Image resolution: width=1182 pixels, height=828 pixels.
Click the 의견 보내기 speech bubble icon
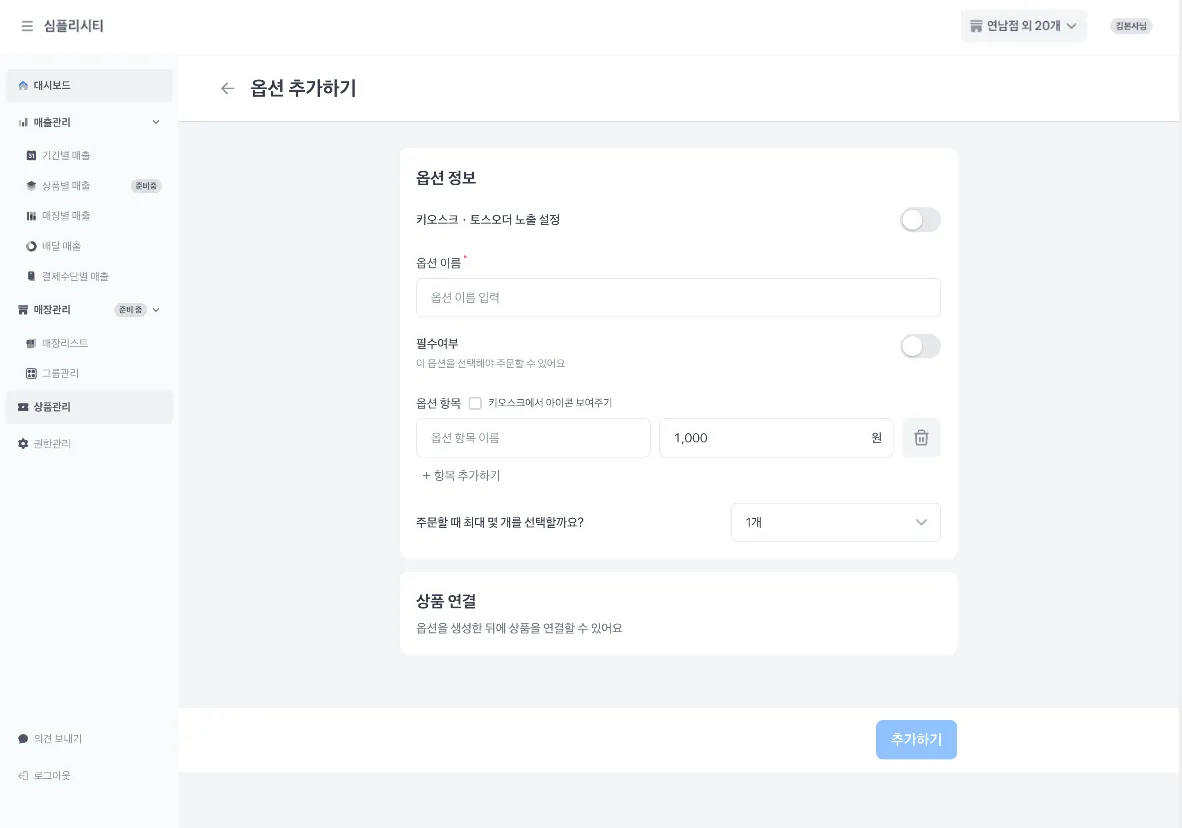(x=24, y=739)
